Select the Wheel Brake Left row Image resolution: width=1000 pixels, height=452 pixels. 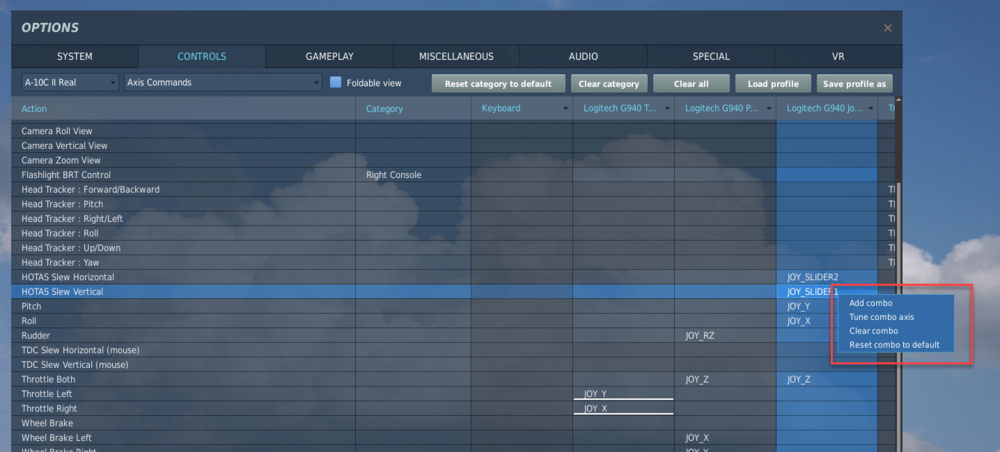453,438
